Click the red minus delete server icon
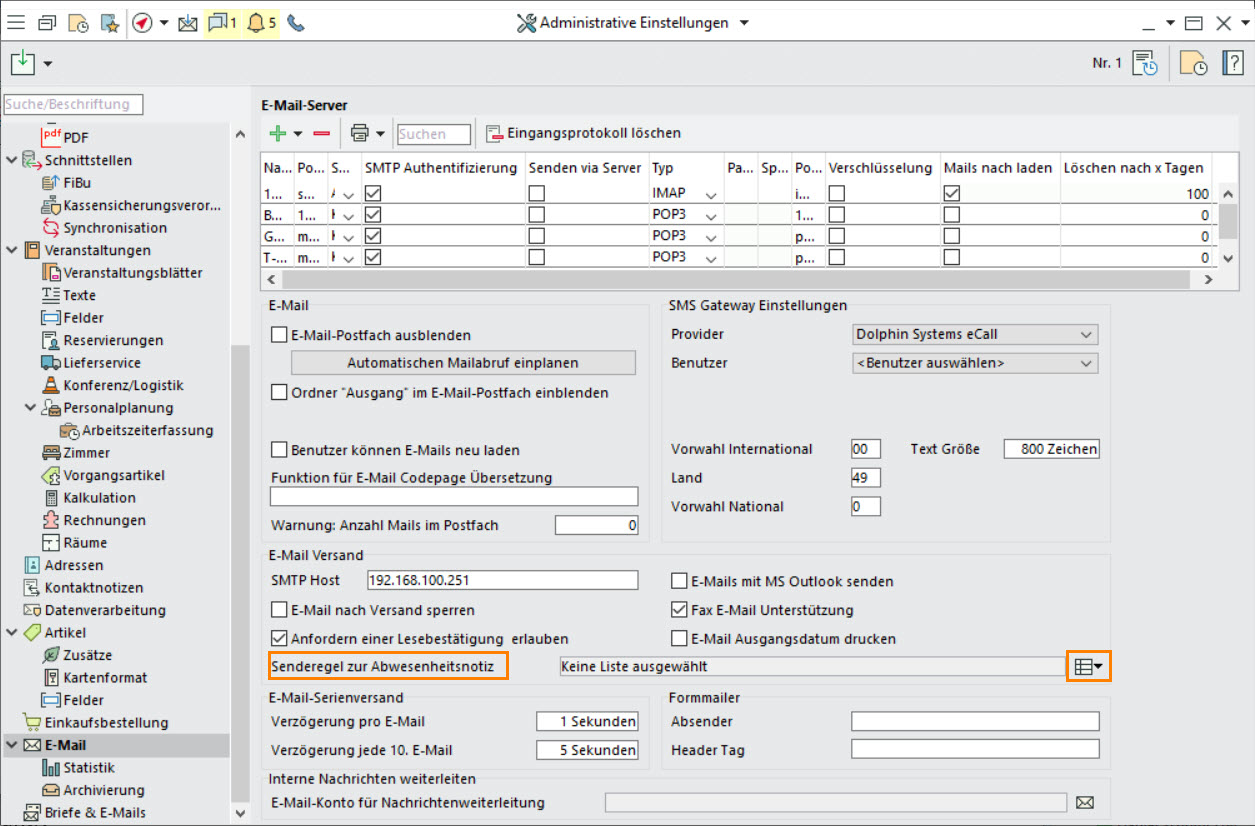Screen dimensions: 1255x826 point(321,133)
